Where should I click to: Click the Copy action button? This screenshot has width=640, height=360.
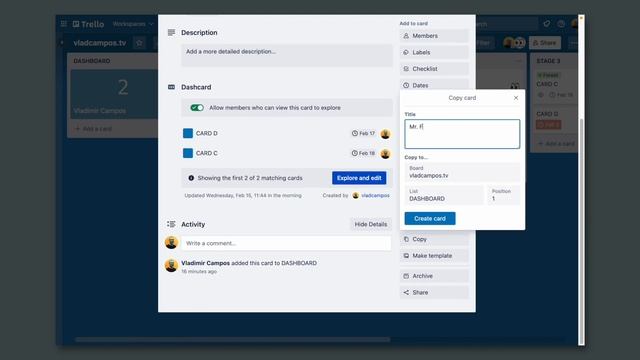434,239
